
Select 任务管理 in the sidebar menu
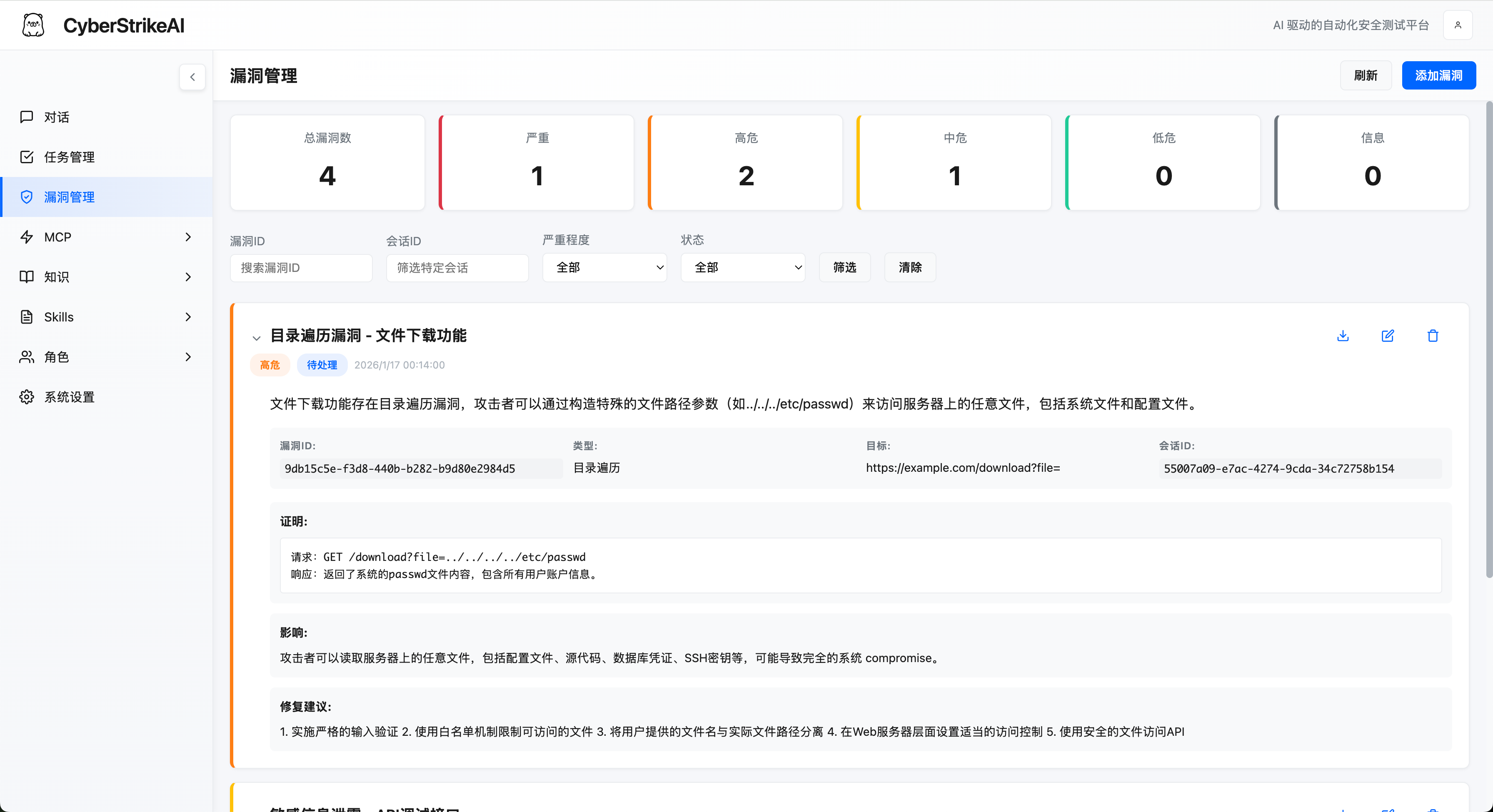tap(70, 157)
